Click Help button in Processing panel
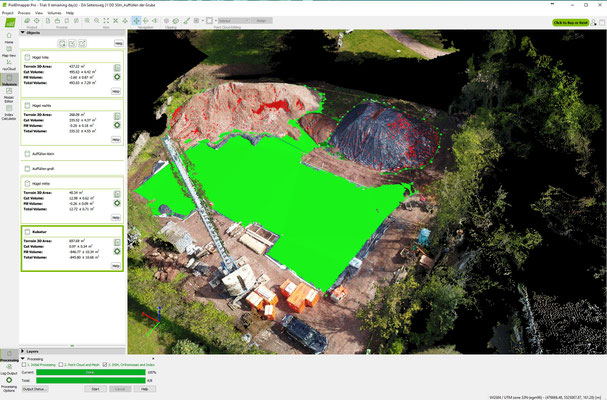 (x=144, y=389)
